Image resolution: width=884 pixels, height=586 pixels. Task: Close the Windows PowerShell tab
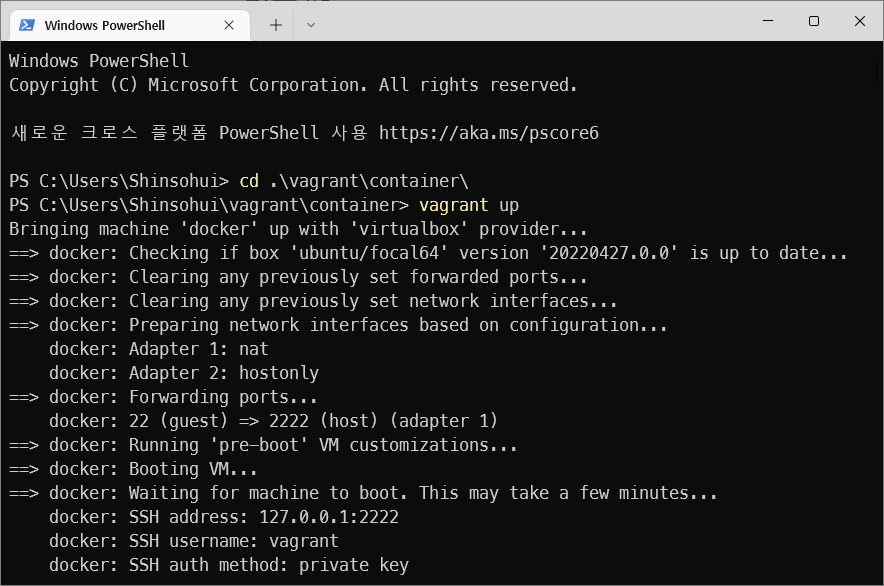click(228, 24)
